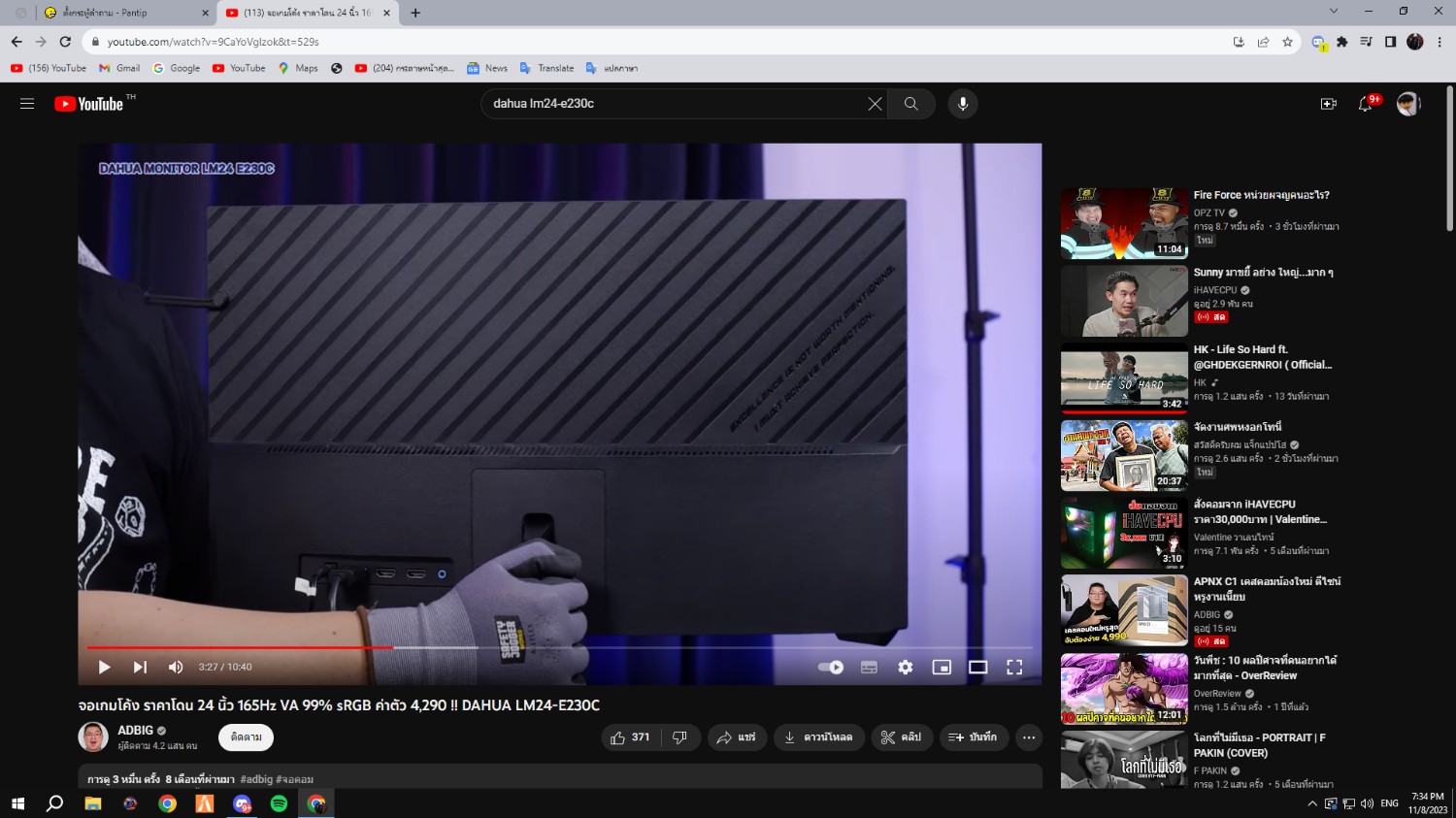
Task: Share this video
Action: [x=737, y=737]
